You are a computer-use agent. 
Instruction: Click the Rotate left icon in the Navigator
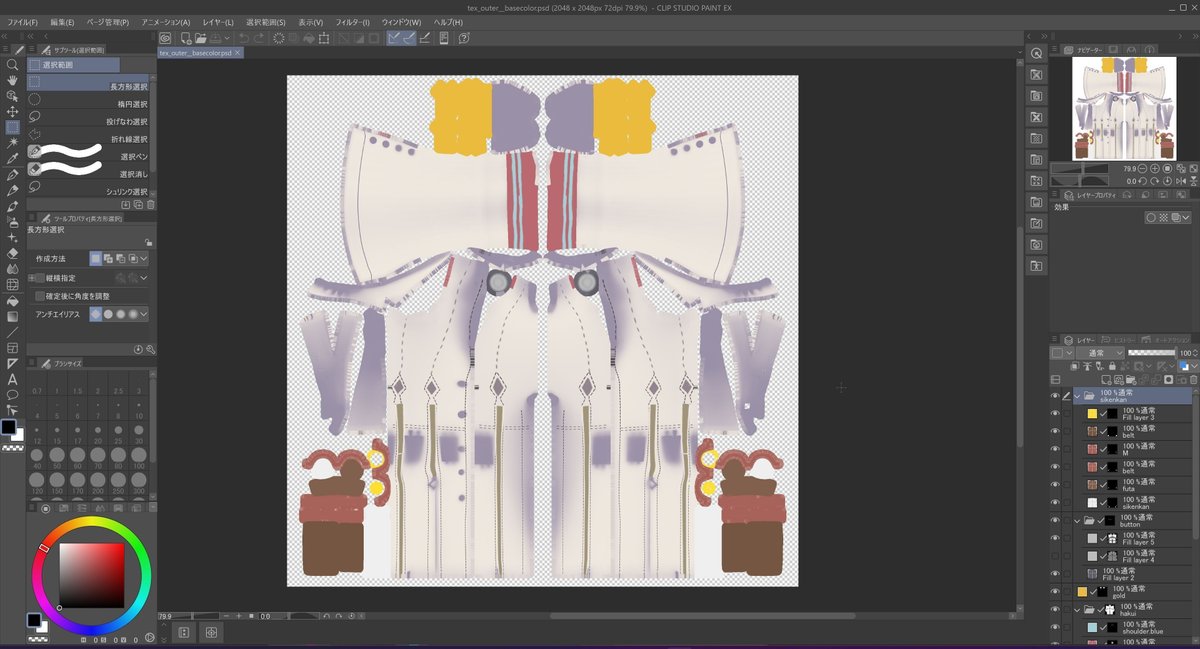click(x=1145, y=181)
